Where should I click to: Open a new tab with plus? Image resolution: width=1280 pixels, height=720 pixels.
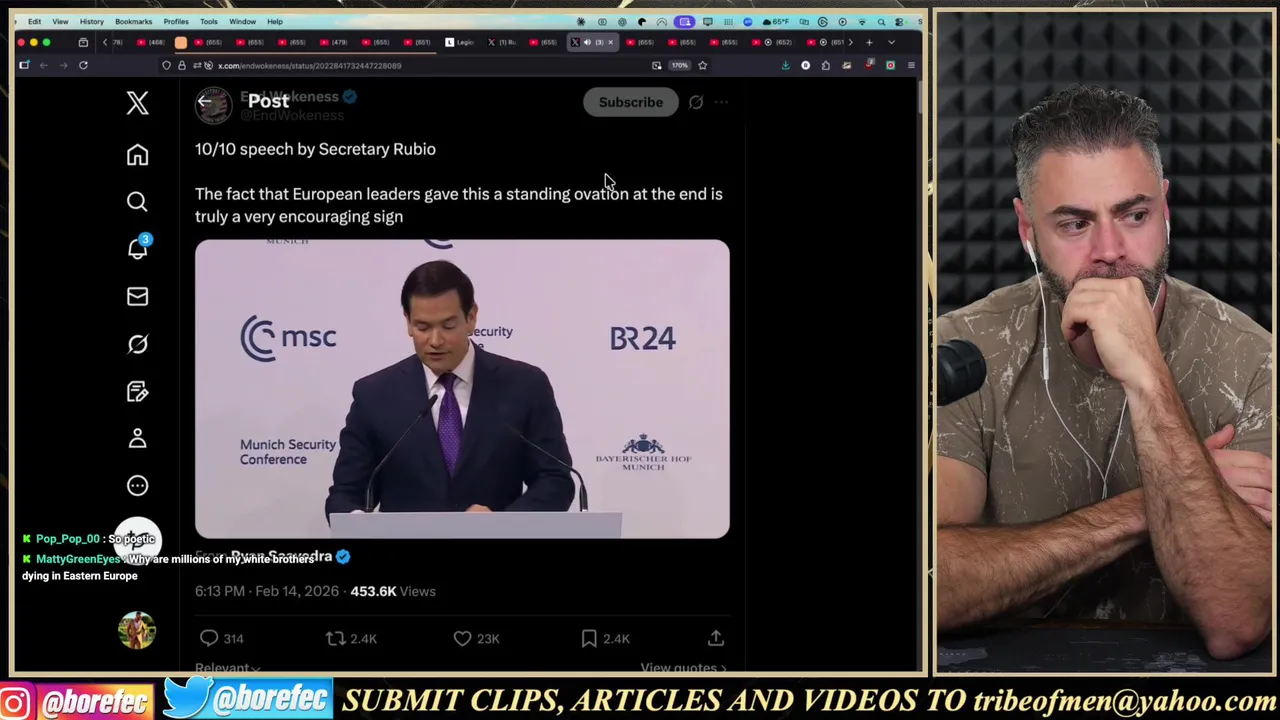tap(869, 42)
